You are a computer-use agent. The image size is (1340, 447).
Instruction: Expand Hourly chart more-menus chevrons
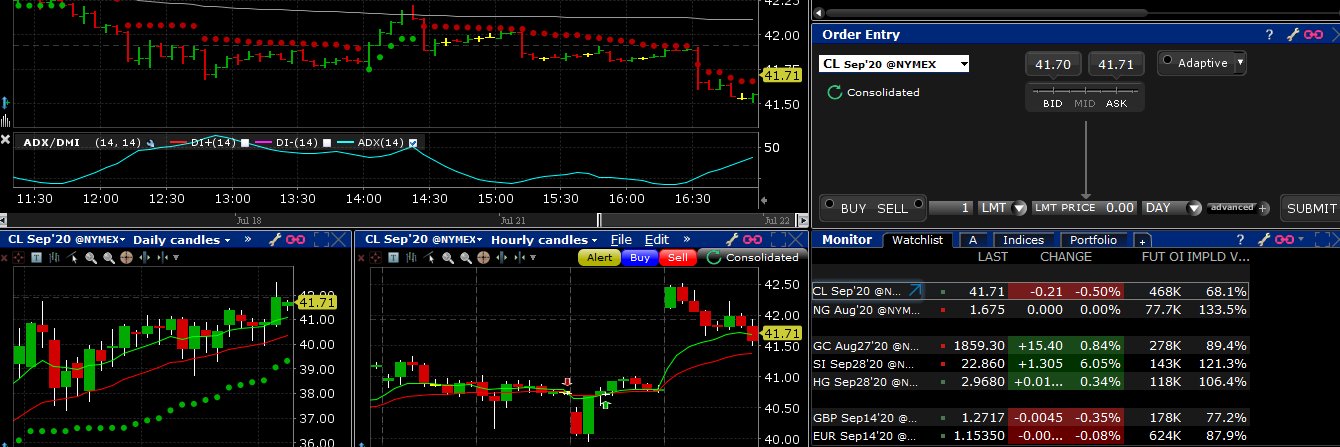(687, 240)
